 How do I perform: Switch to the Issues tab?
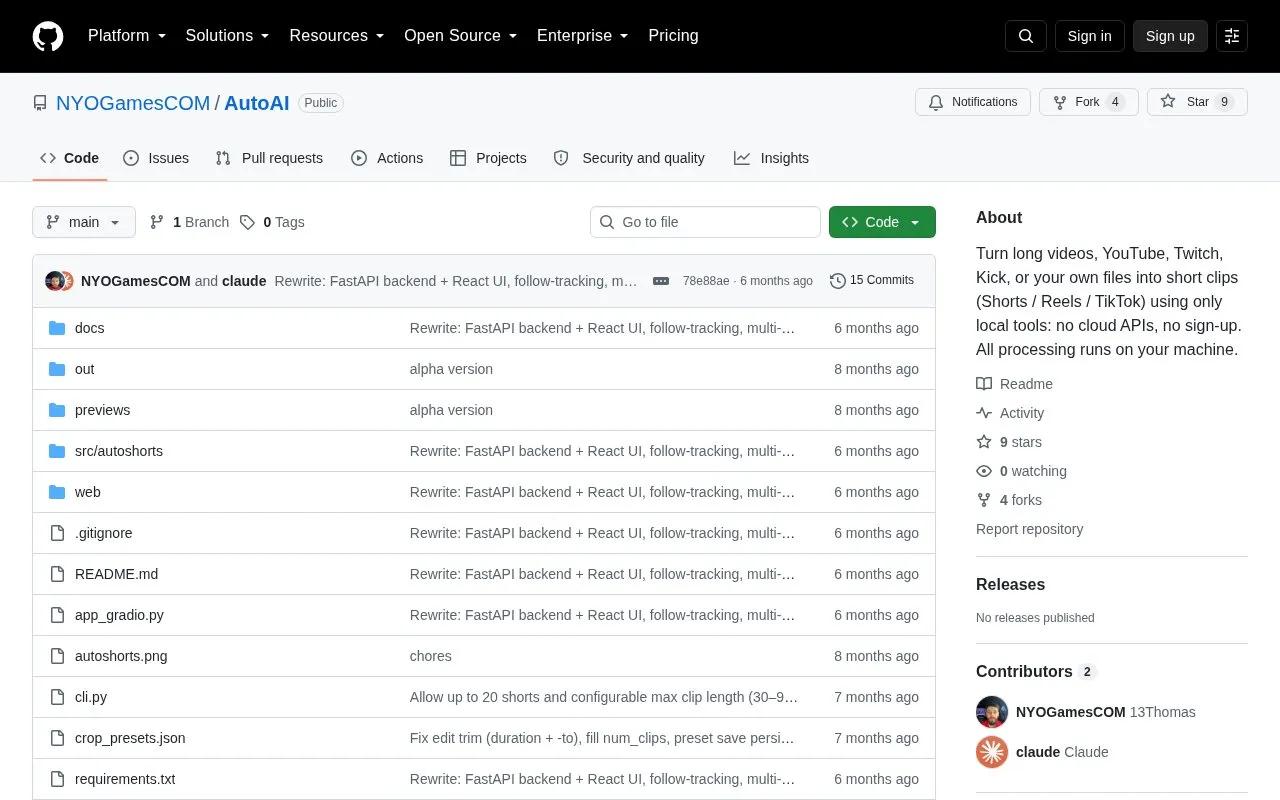(x=156, y=158)
